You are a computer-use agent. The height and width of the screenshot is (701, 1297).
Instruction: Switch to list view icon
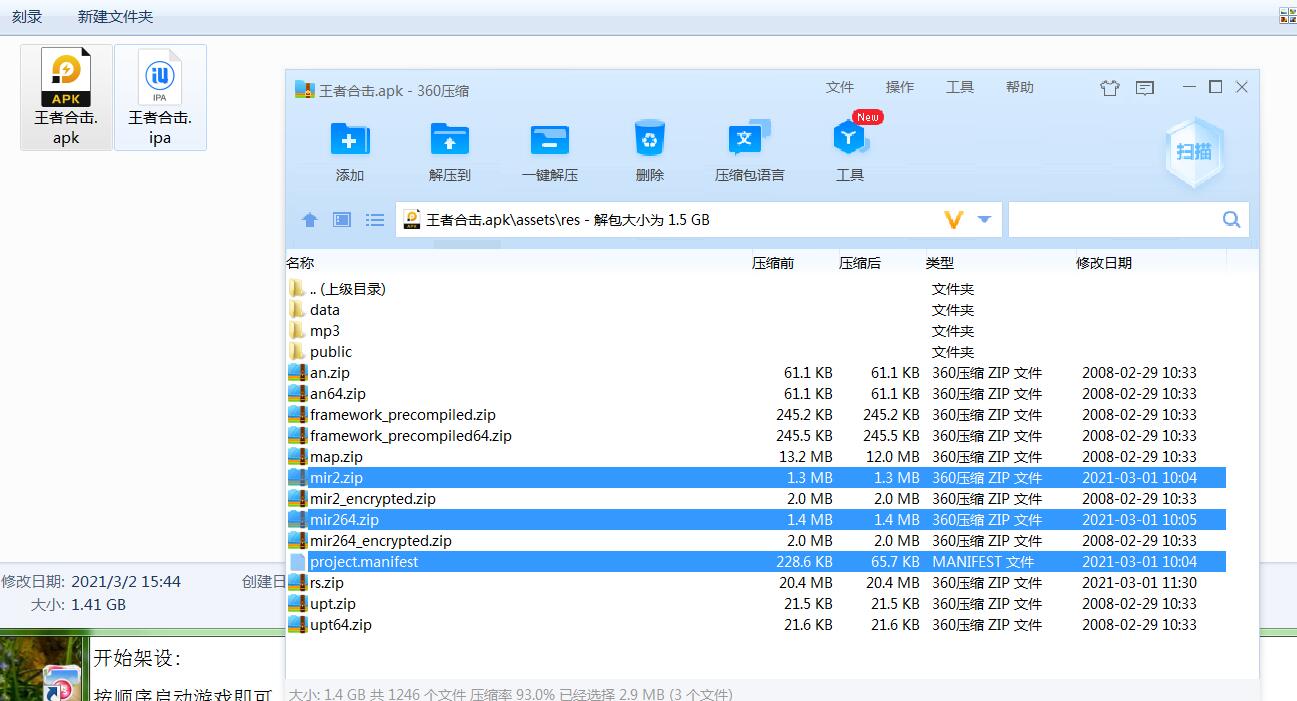tap(375, 220)
